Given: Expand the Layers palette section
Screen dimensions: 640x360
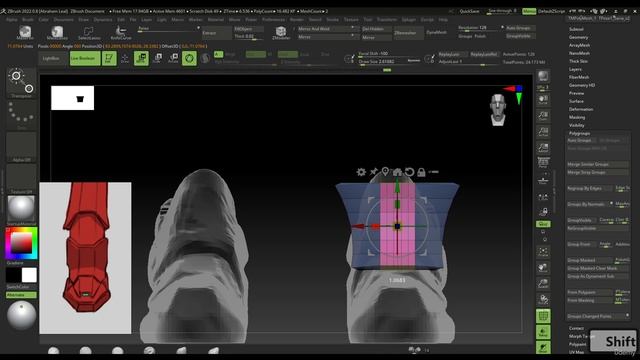Looking at the screenshot, I should pos(575,69).
